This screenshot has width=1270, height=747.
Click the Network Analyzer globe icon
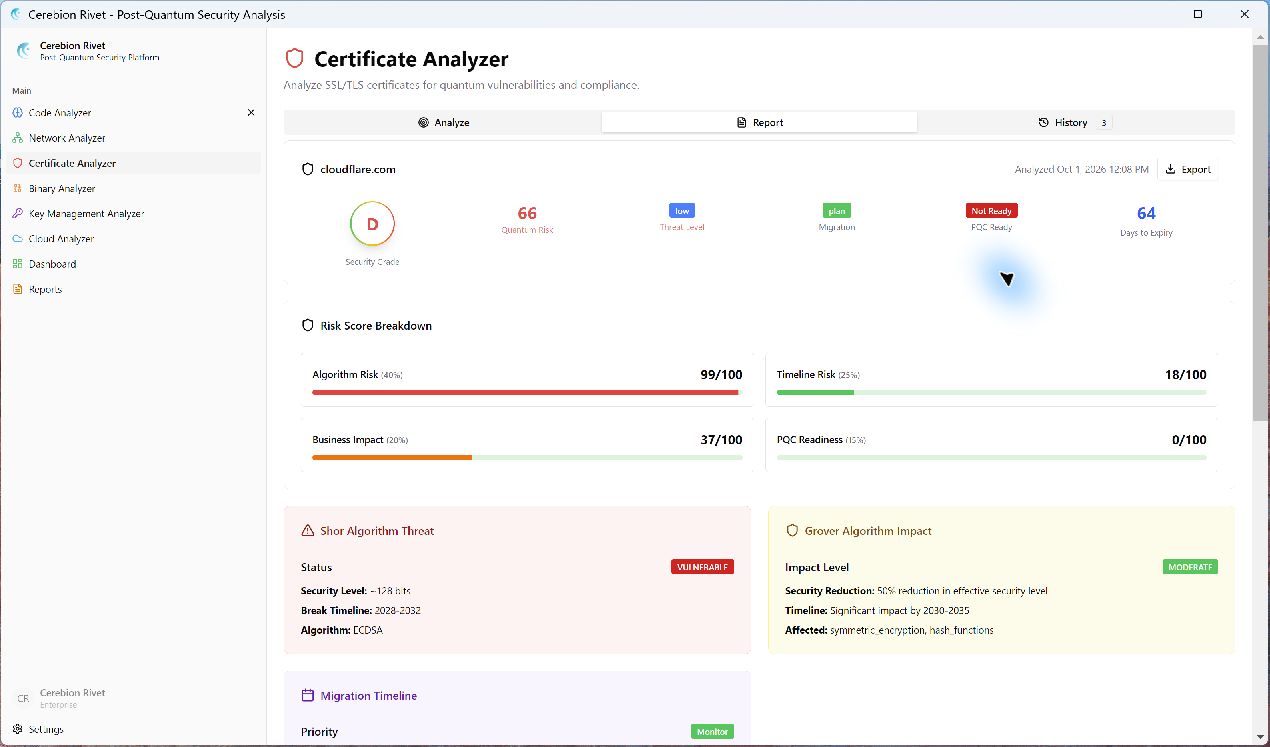(x=18, y=138)
